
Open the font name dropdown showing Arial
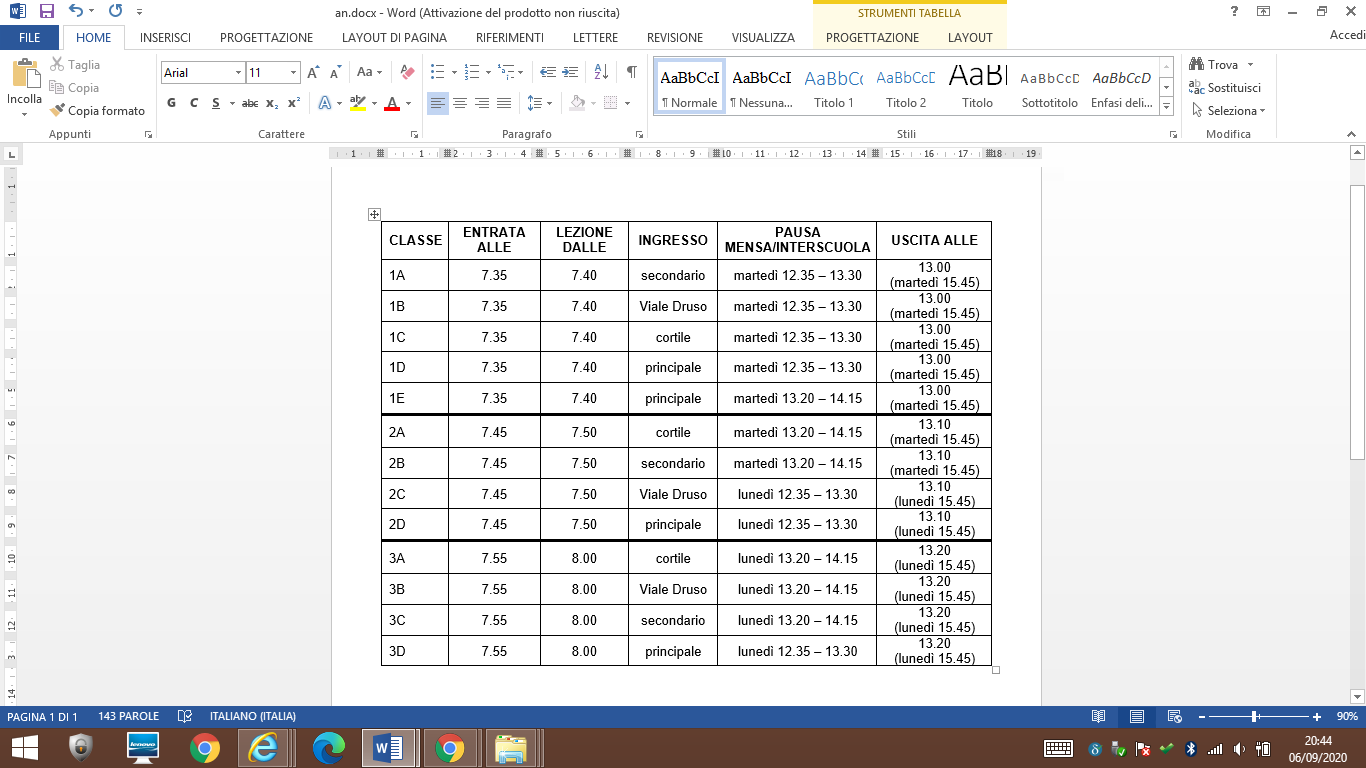pos(203,73)
